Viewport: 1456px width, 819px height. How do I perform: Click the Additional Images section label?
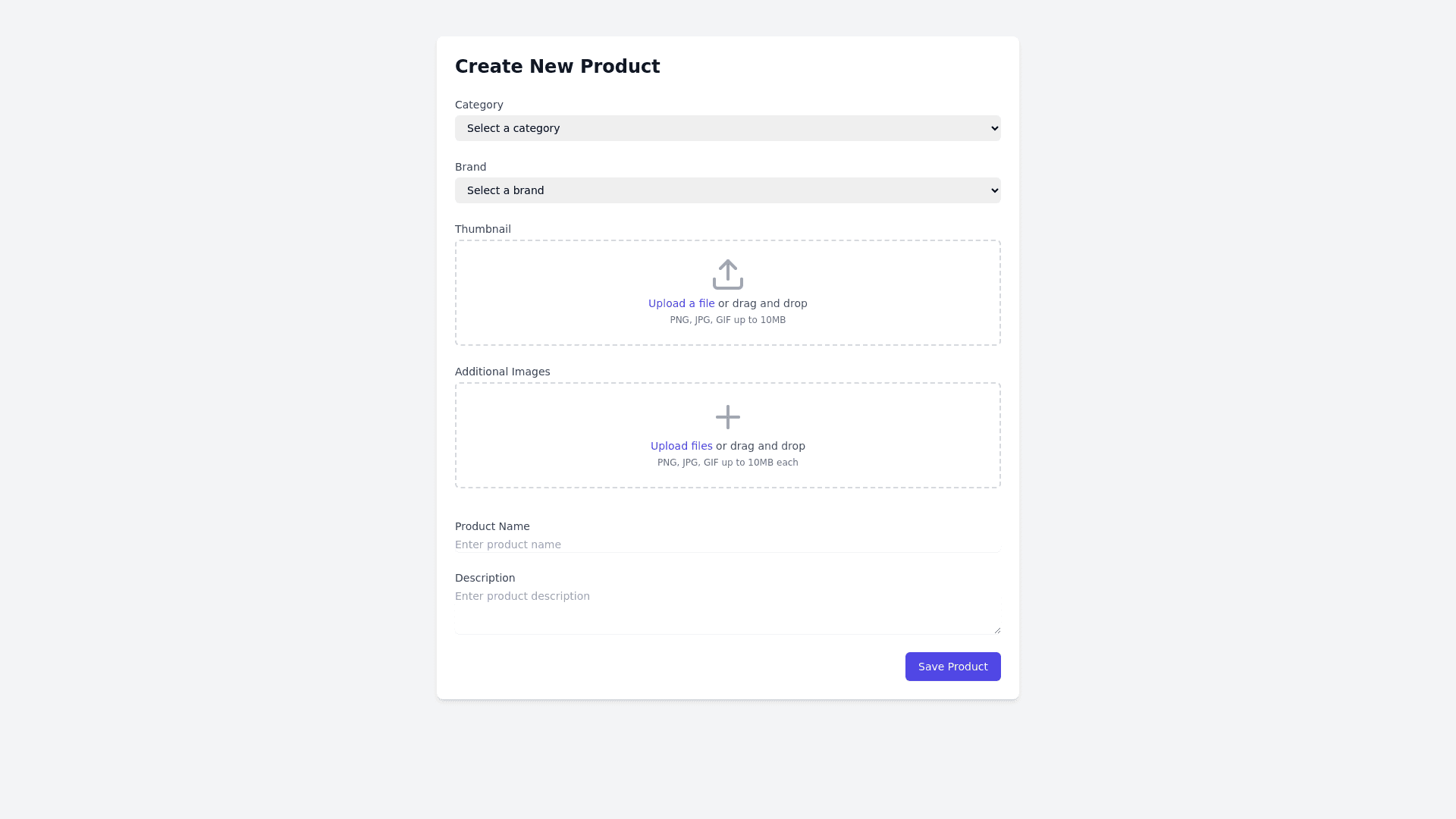coord(502,372)
